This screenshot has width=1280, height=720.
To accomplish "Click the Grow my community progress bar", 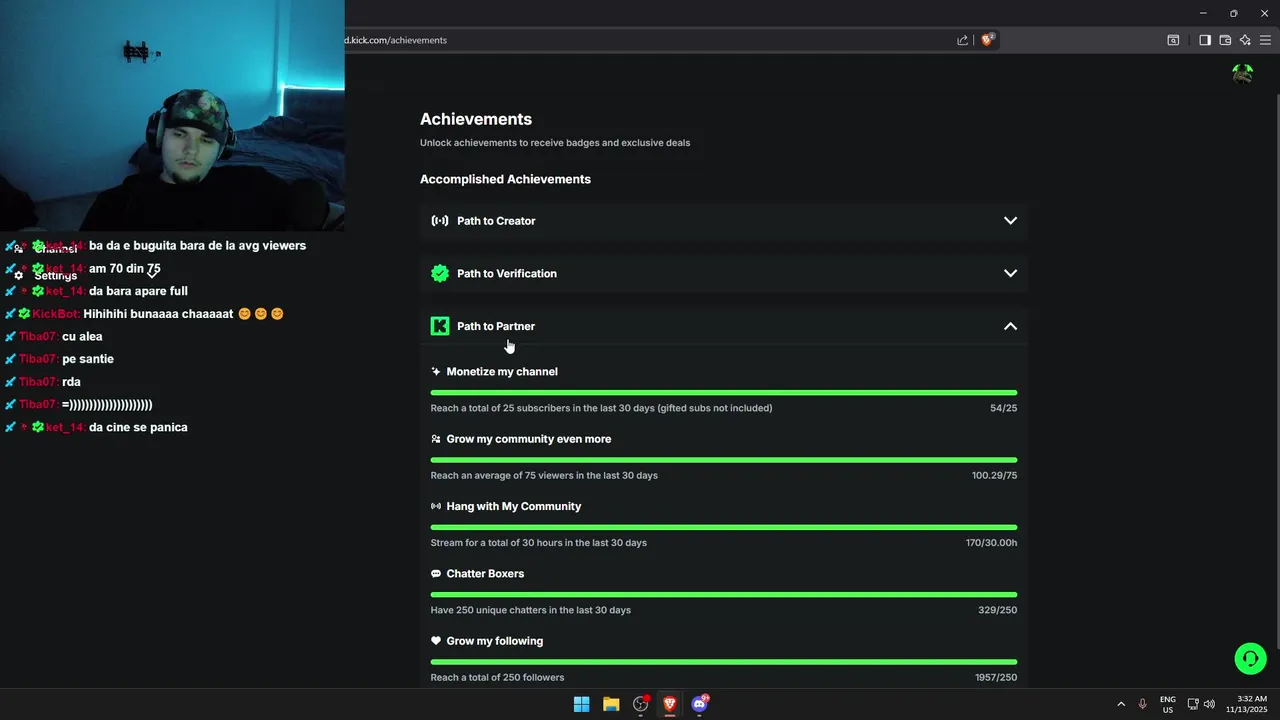I will point(724,460).
